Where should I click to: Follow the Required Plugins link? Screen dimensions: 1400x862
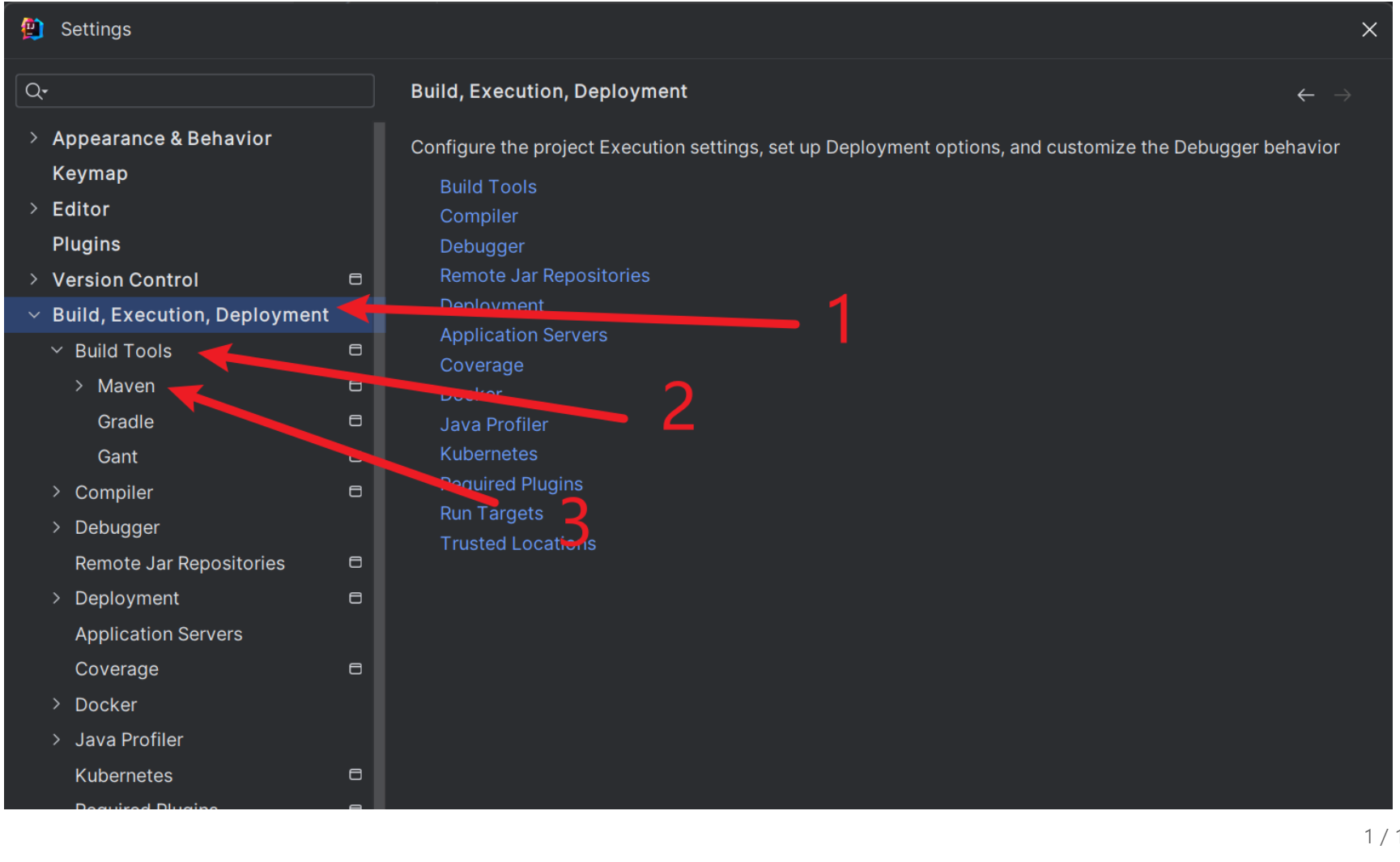tap(512, 484)
